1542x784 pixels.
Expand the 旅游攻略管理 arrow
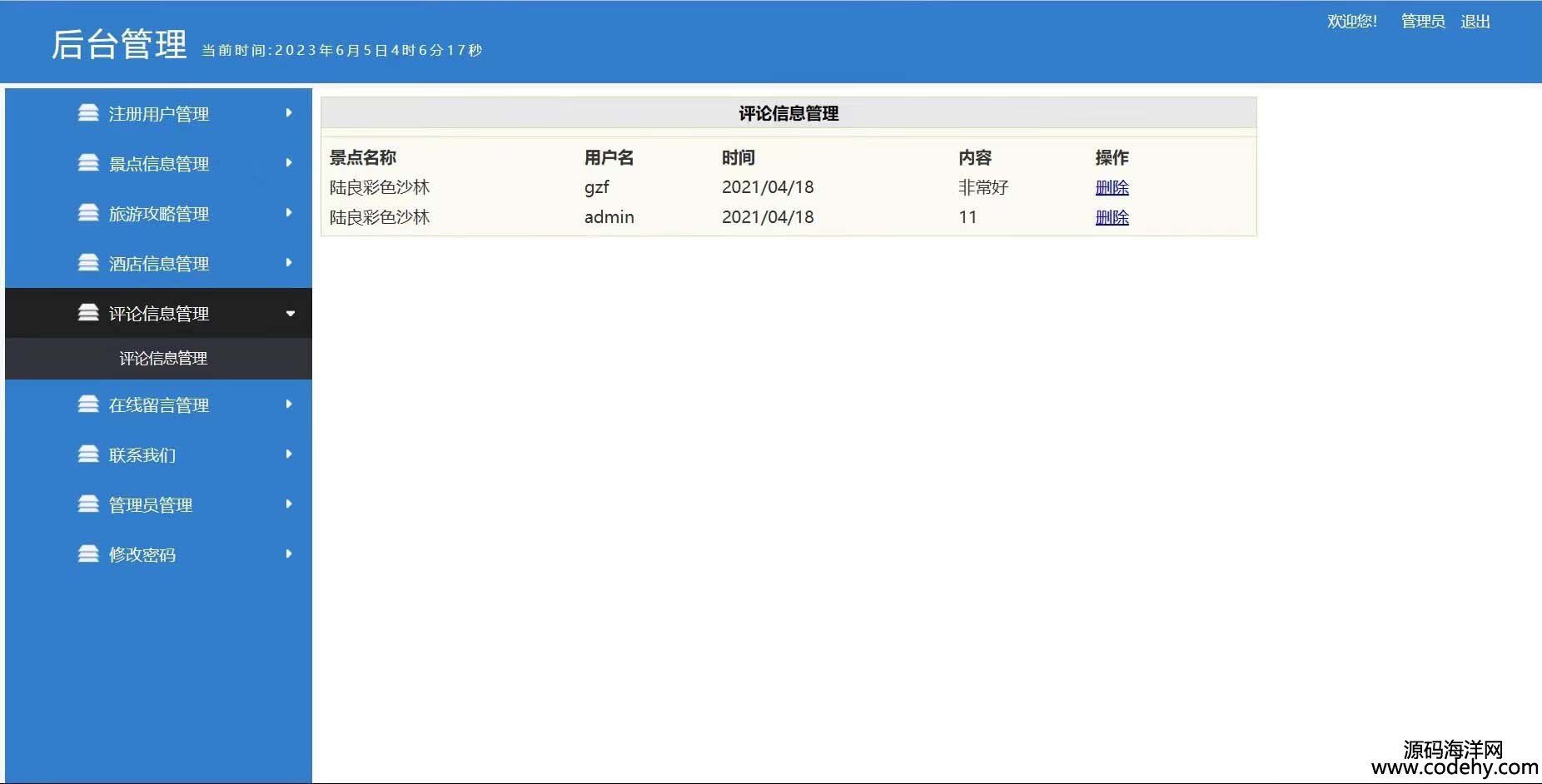[289, 212]
